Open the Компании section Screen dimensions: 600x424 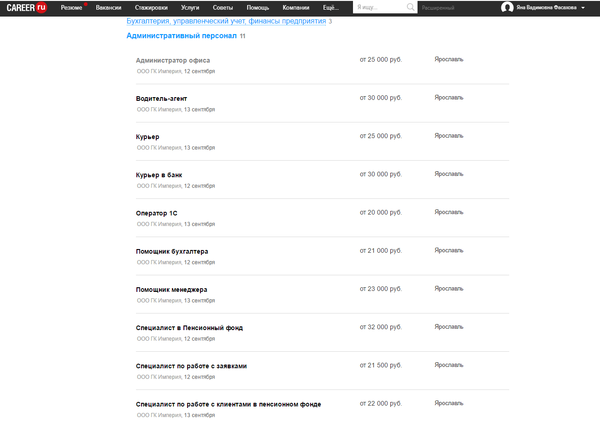[296, 7]
